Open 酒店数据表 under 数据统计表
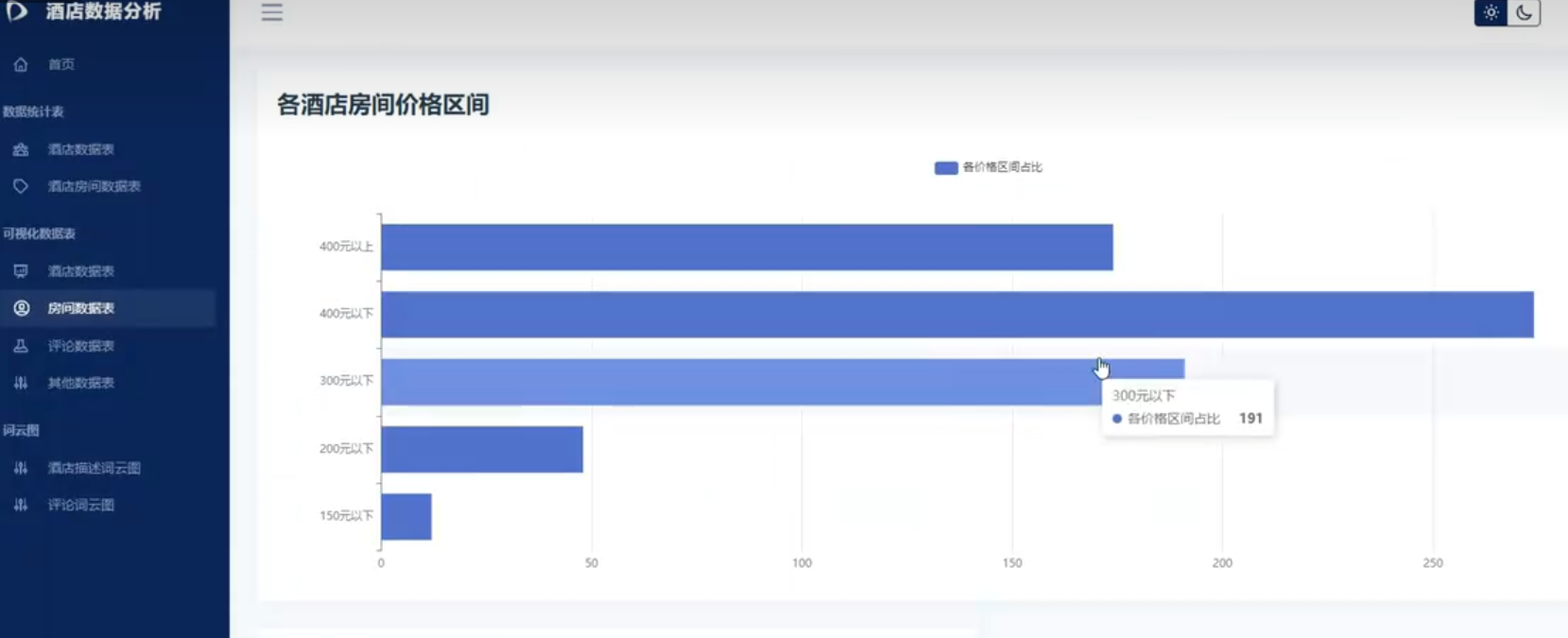The width and height of the screenshot is (1568, 638). click(x=81, y=149)
